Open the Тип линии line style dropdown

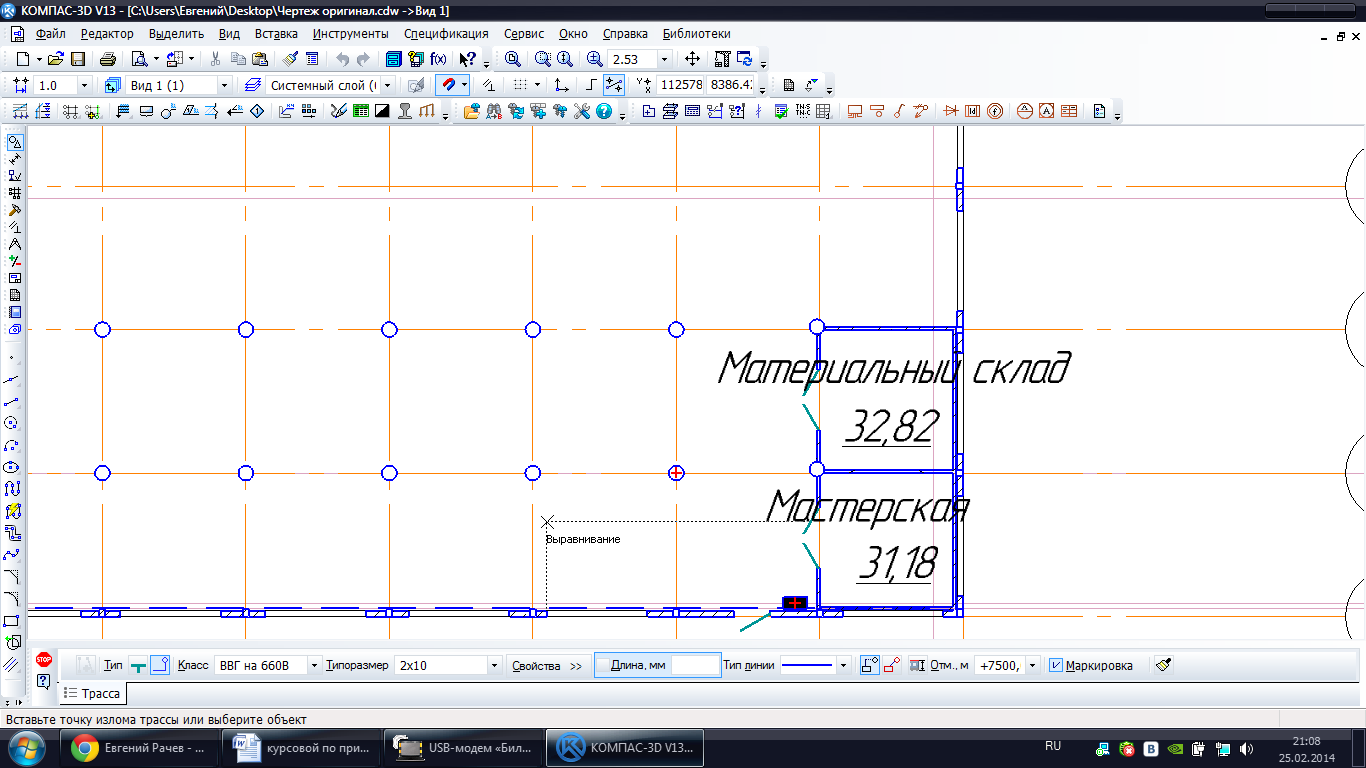844,665
